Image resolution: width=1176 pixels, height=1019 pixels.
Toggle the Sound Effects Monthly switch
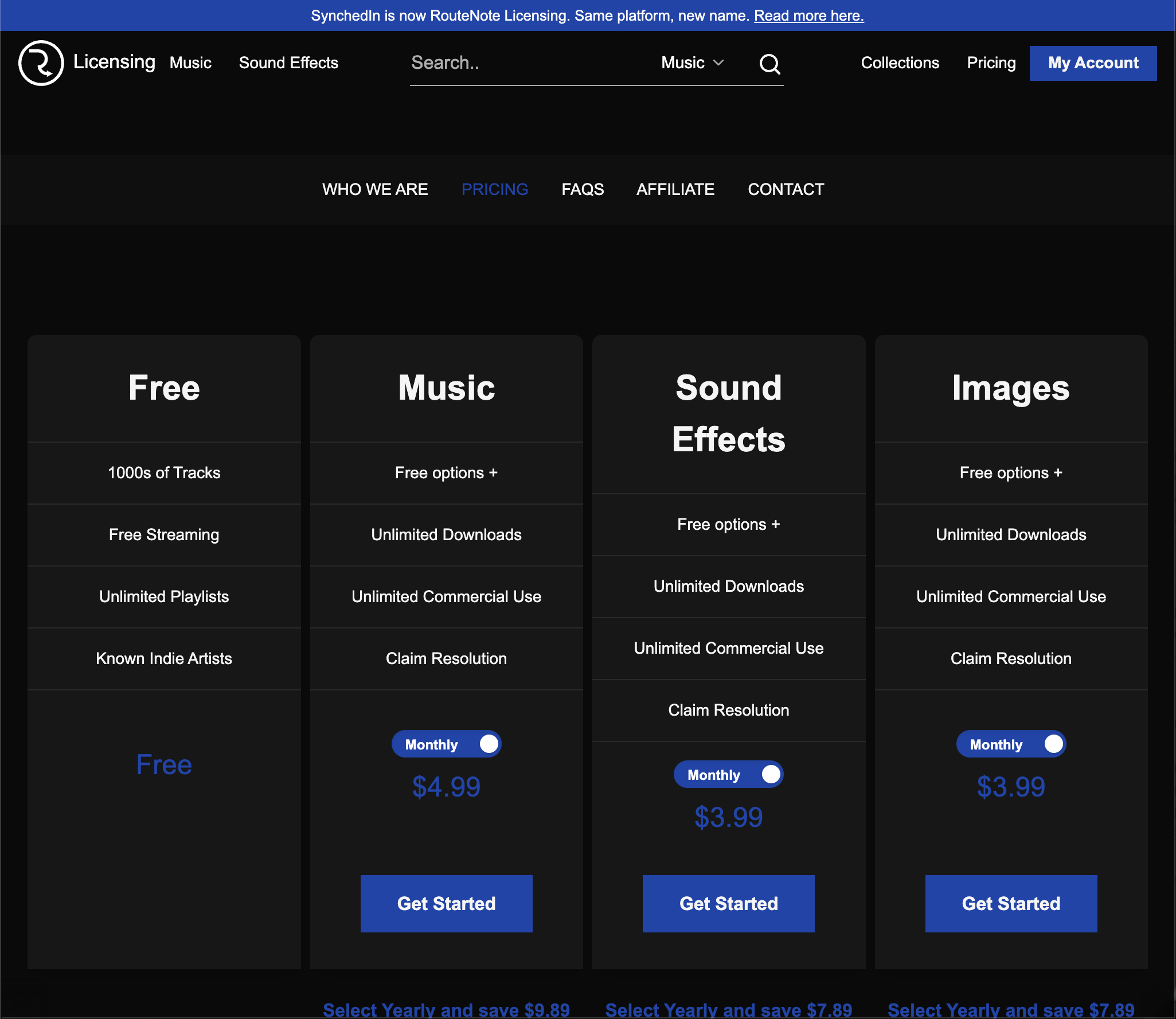click(x=728, y=774)
